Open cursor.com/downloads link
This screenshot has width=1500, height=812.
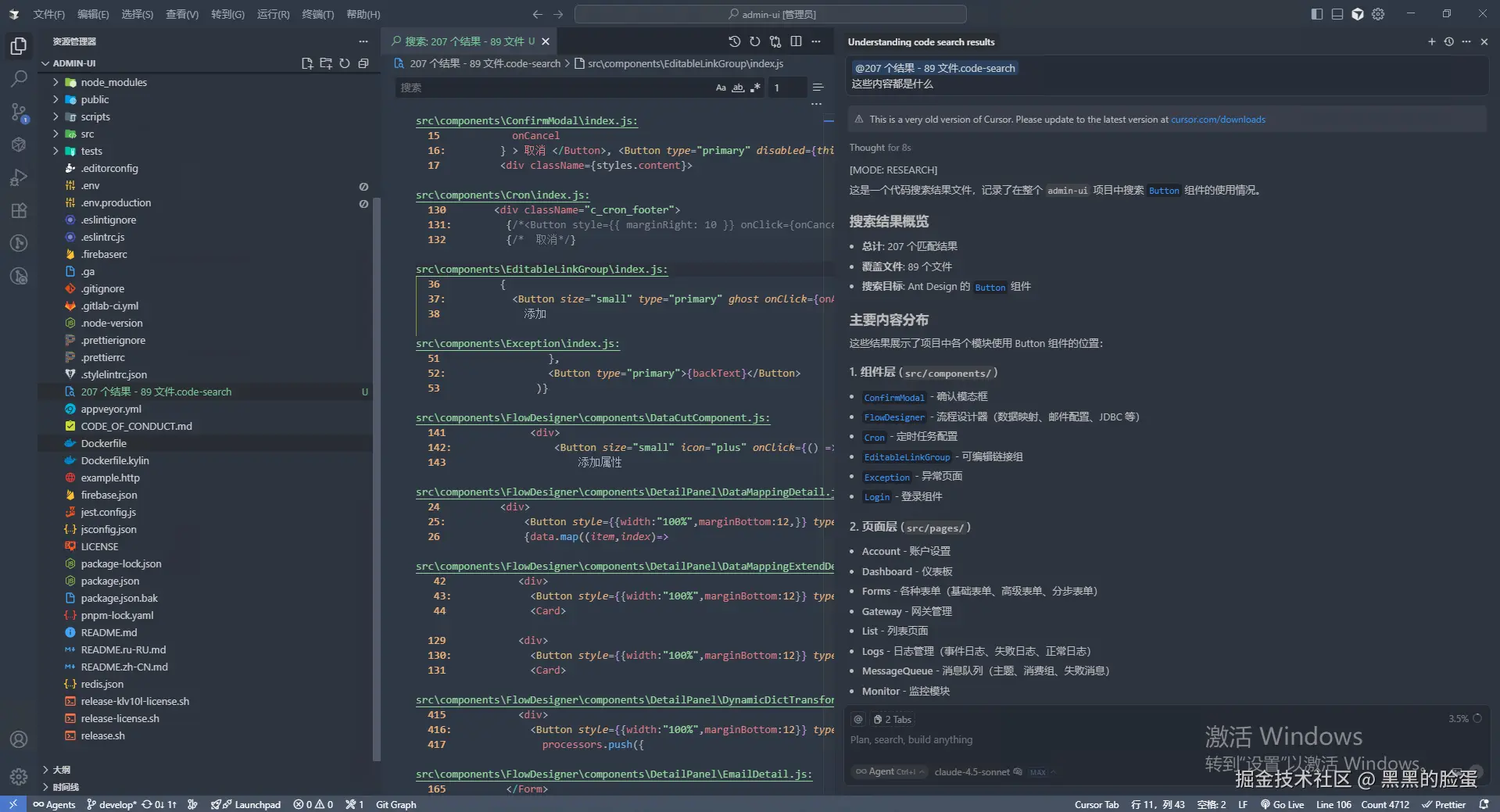[x=1218, y=120]
